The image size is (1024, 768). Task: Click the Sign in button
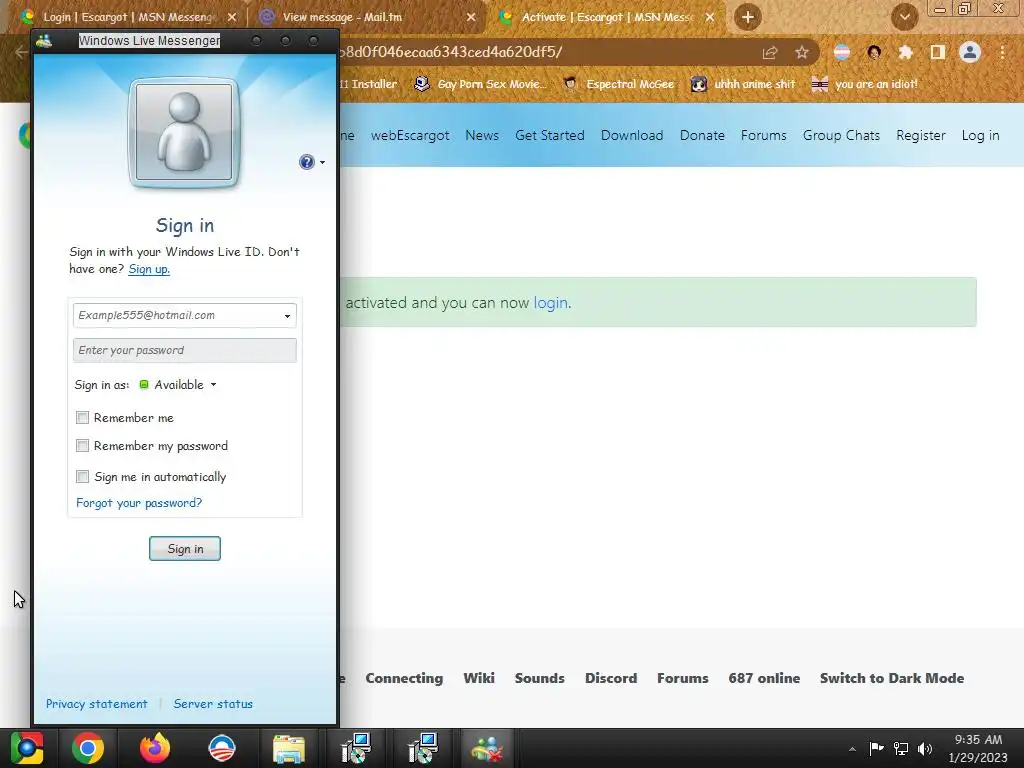(x=185, y=549)
